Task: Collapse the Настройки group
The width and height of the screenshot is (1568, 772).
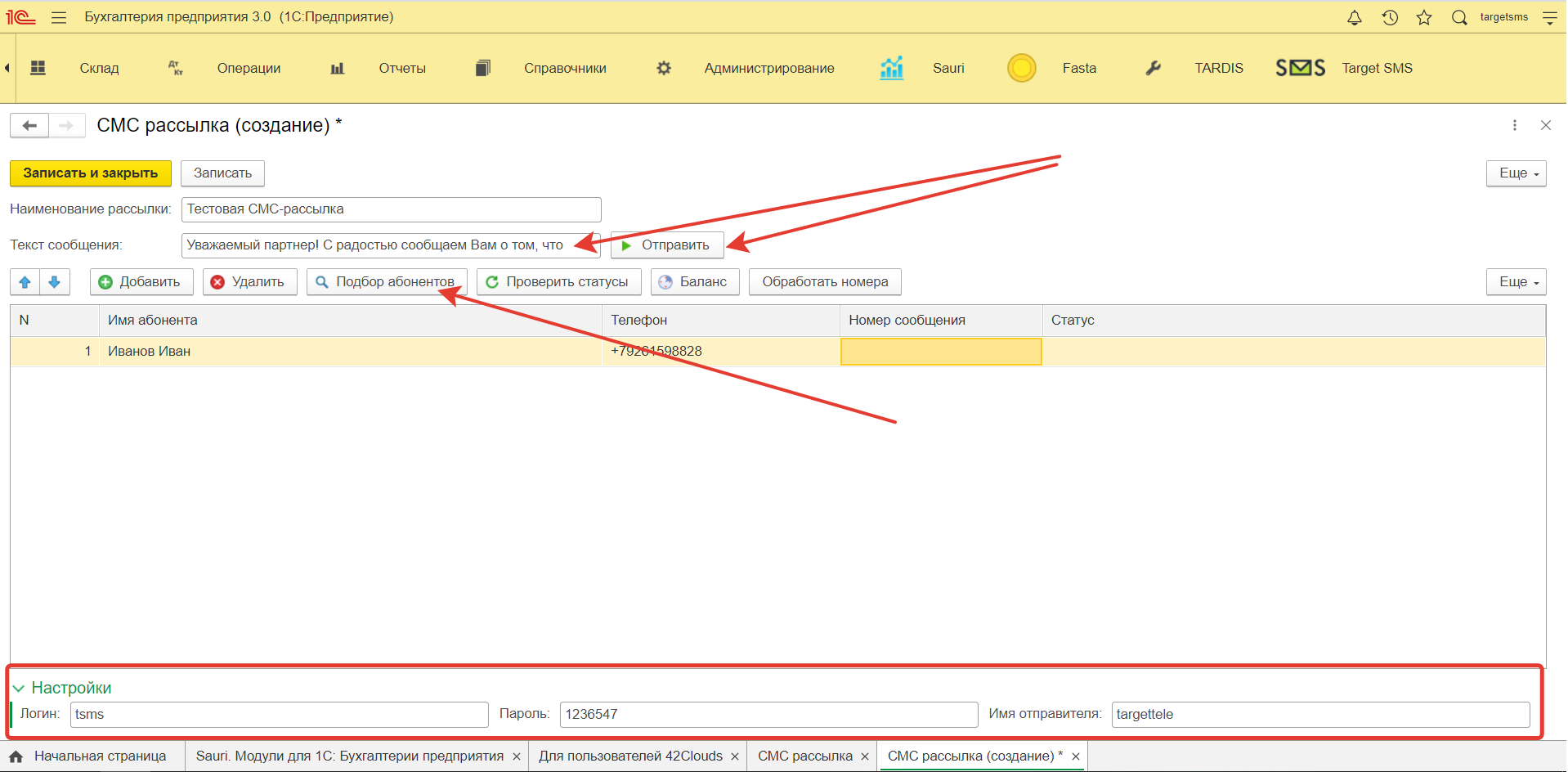Action: [x=62, y=688]
